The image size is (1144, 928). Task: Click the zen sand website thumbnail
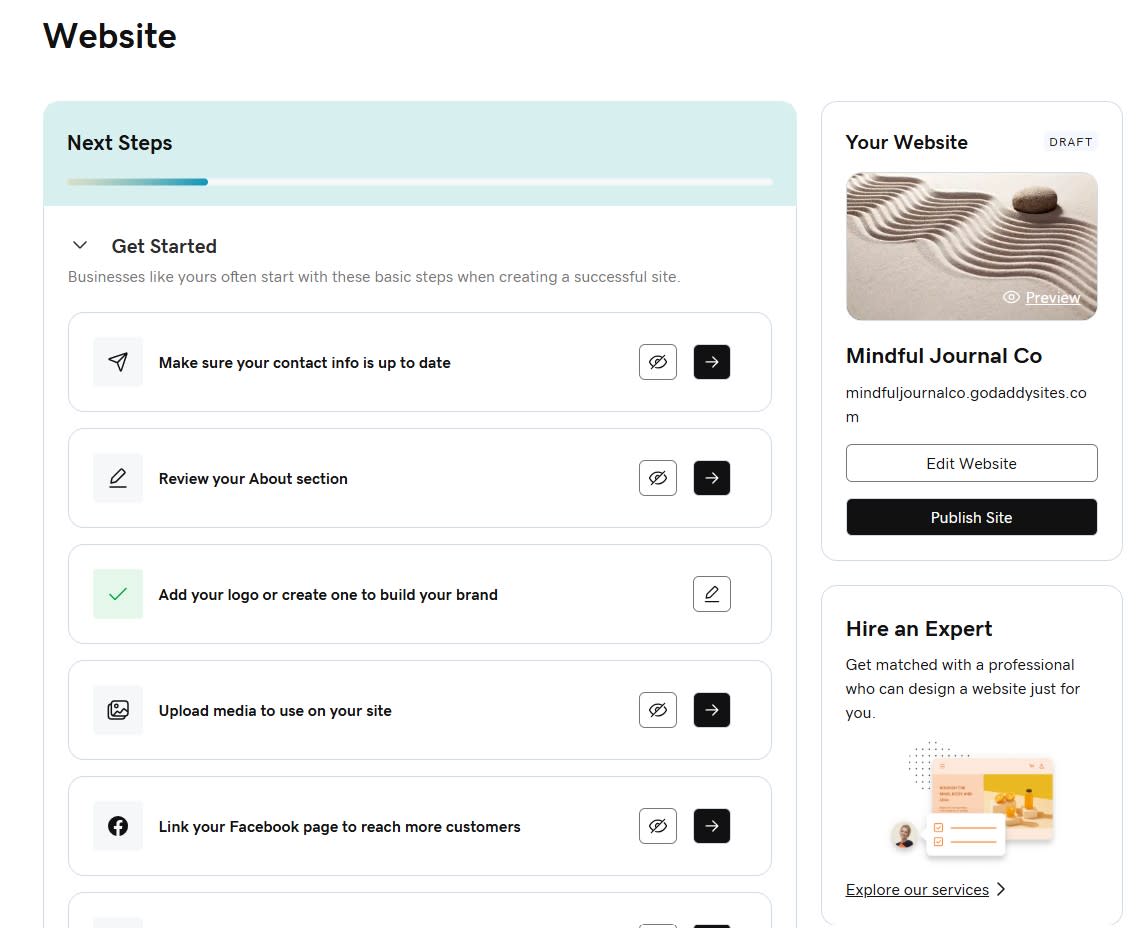(971, 246)
